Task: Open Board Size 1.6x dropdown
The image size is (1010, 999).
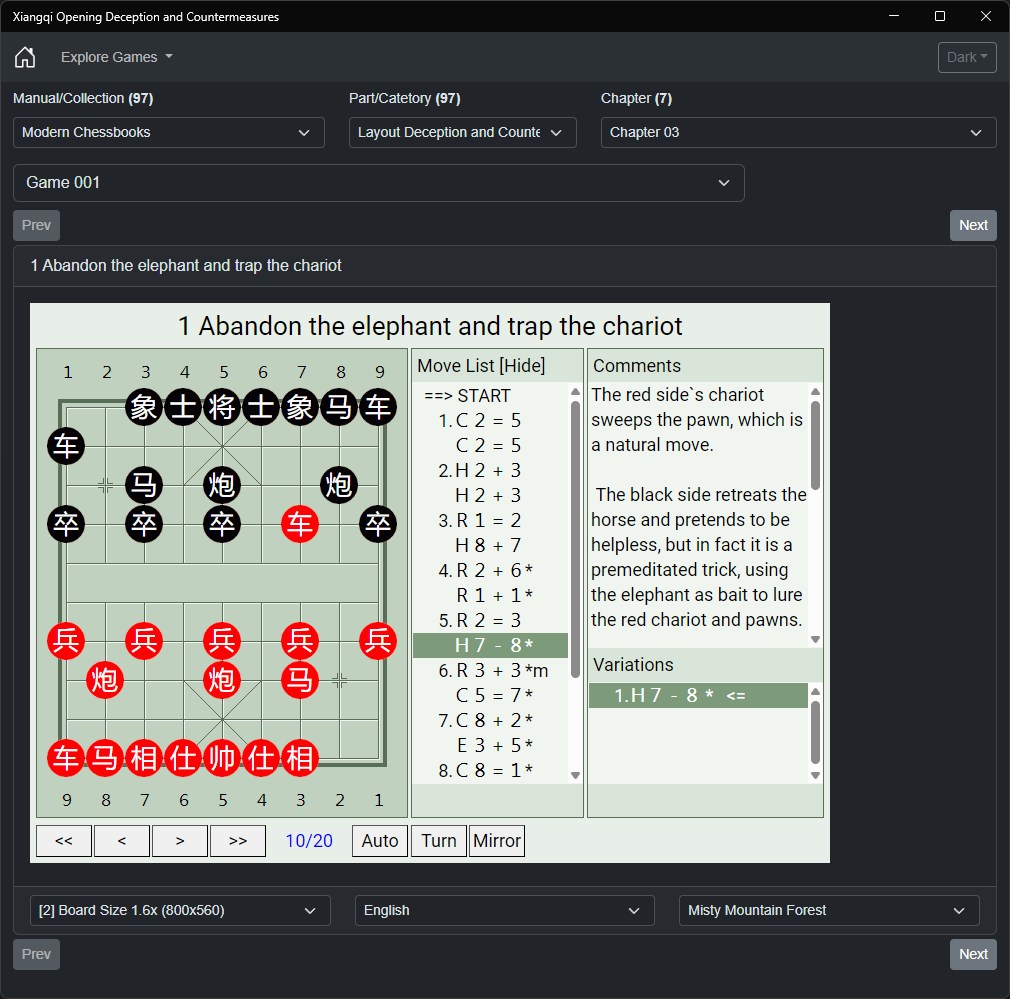Action: coord(180,911)
